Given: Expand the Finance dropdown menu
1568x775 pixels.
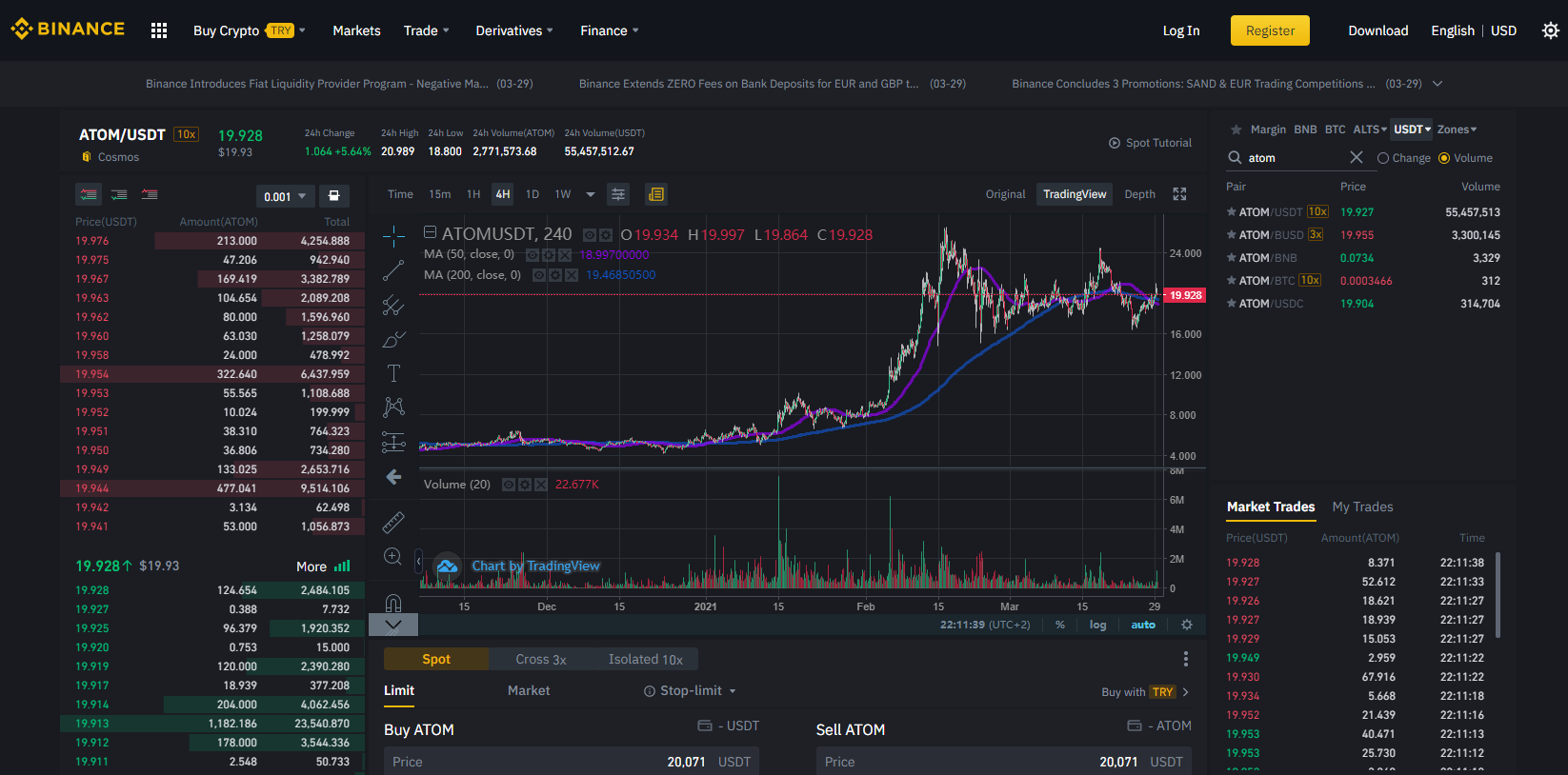Looking at the screenshot, I should point(610,30).
